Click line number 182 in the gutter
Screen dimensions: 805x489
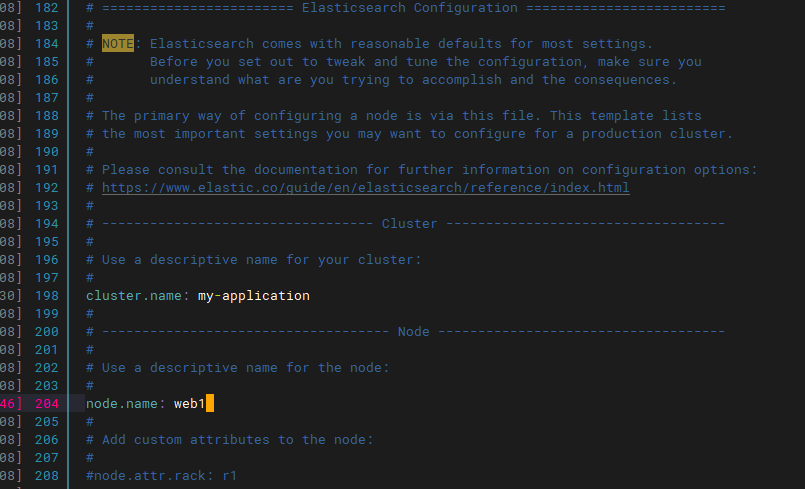[x=47, y=8]
